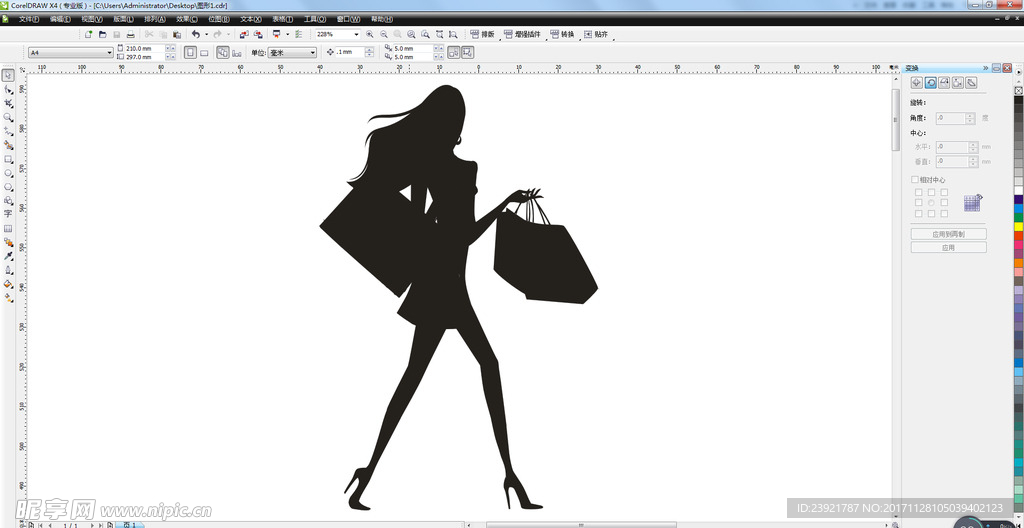Viewport: 1024px width, 528px height.
Task: Open the Skew transform tab icon
Action: click(971, 82)
